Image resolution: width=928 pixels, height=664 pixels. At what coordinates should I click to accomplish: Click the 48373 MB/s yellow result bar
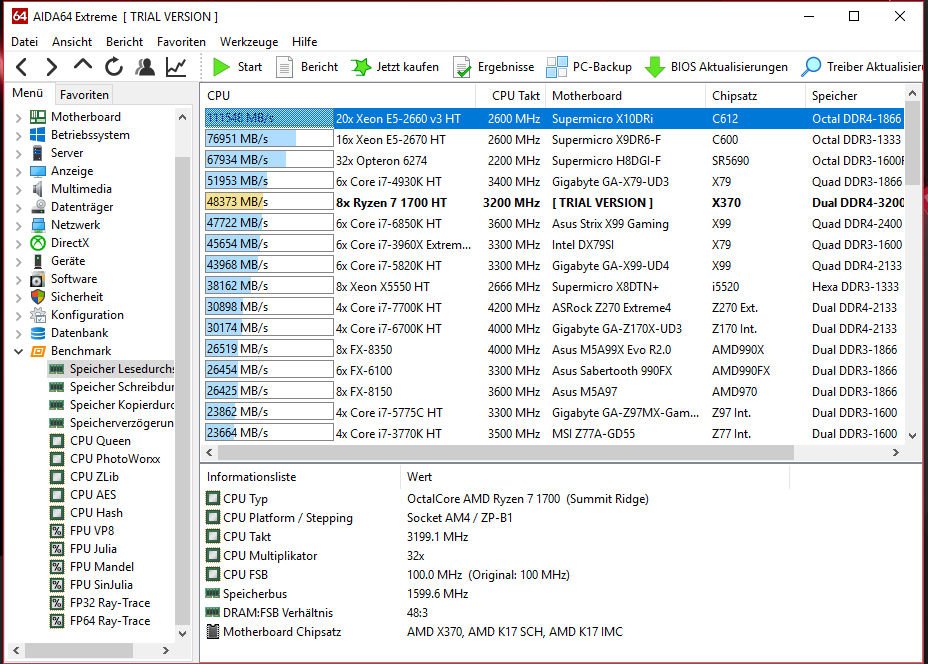pos(269,202)
